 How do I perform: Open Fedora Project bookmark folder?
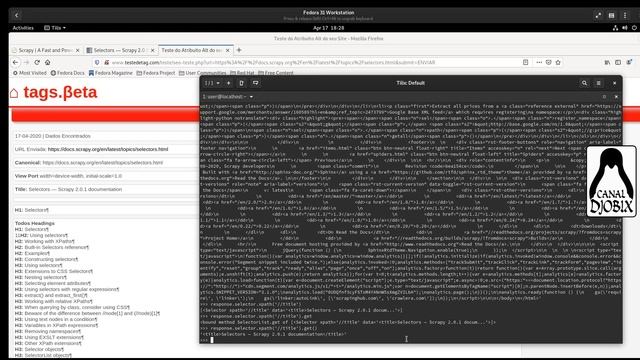pos(156,73)
